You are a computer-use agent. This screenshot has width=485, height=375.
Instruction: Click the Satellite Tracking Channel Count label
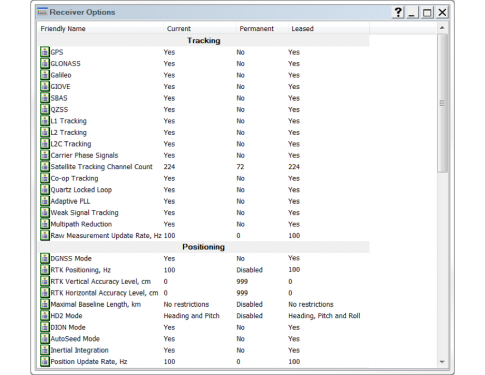[x=101, y=167]
